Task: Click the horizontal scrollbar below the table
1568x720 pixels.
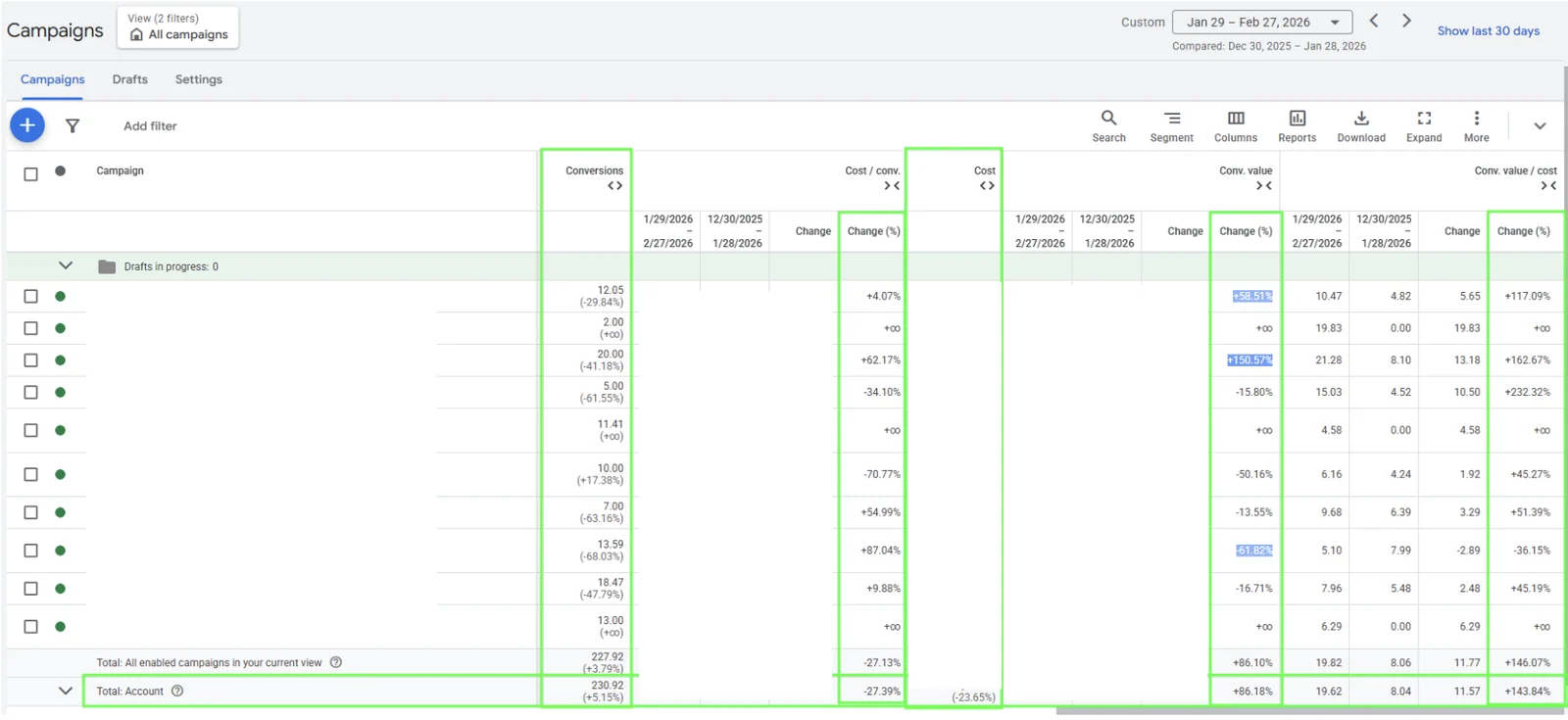Action: point(1311,711)
